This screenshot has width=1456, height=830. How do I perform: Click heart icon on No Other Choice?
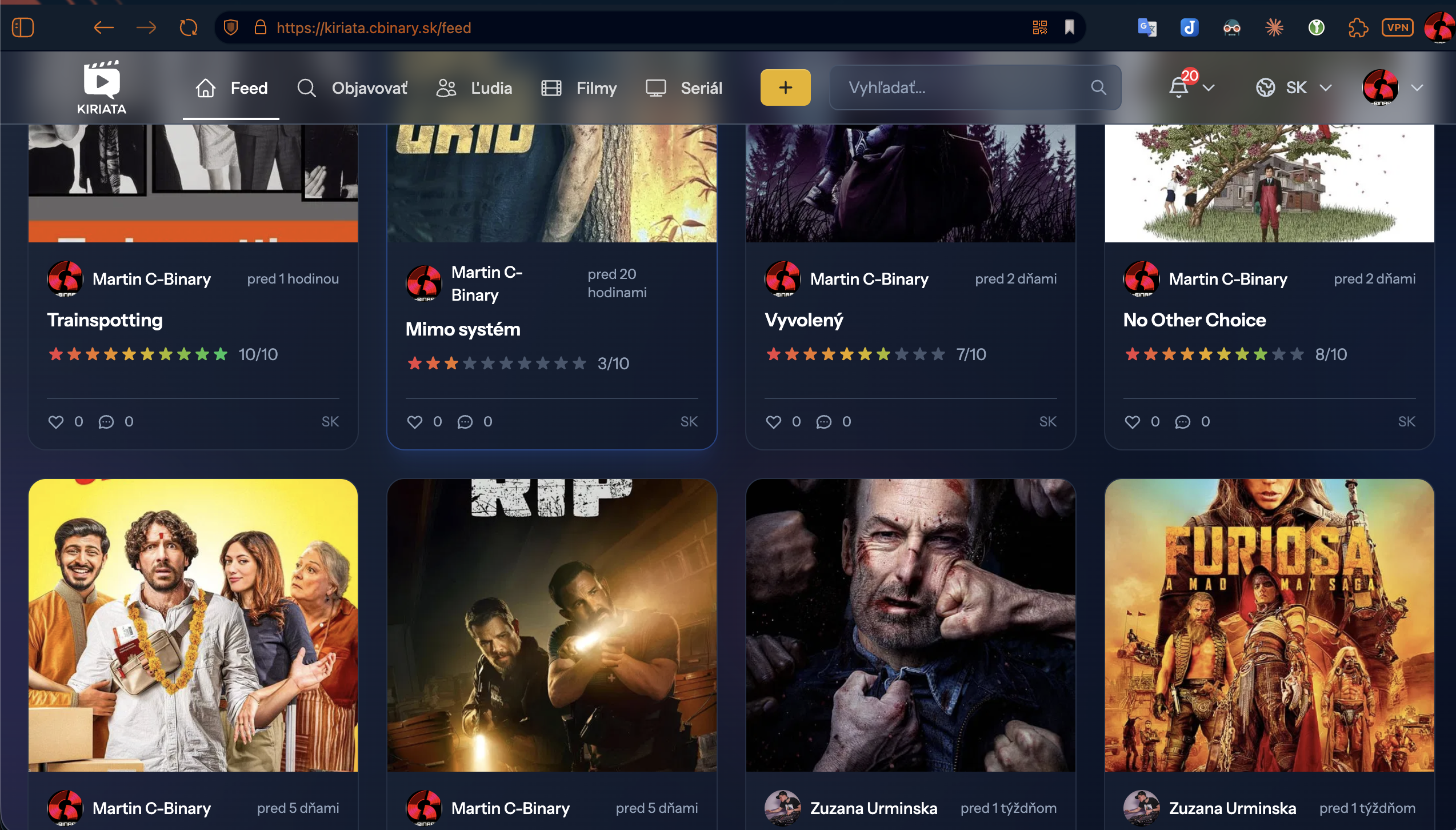click(x=1133, y=422)
